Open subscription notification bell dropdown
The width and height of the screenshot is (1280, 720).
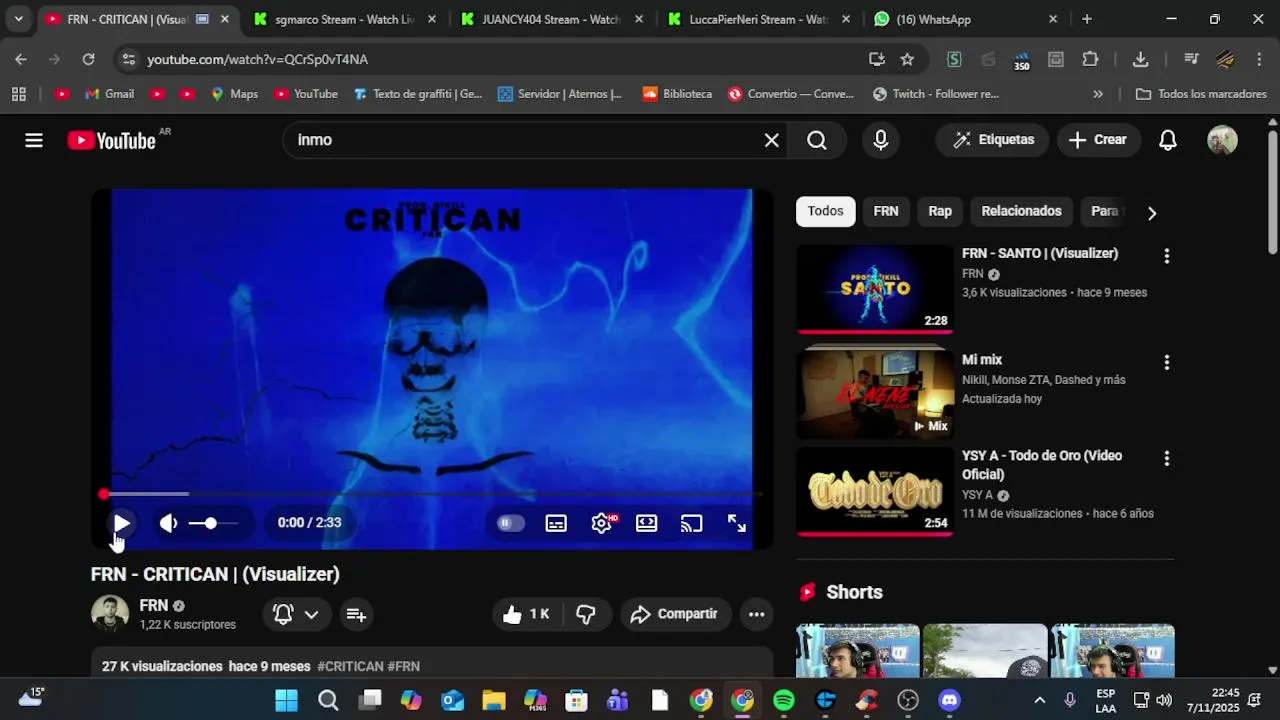(297, 614)
